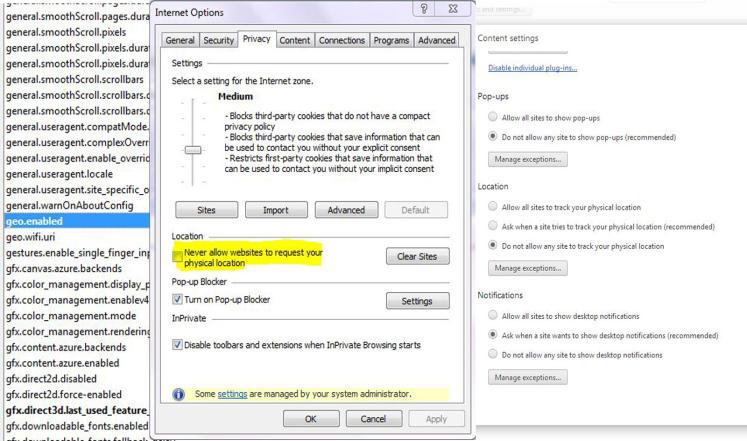The width and height of the screenshot is (747, 441).
Task: Enable never allow websites location checkbox
Action: click(x=178, y=257)
